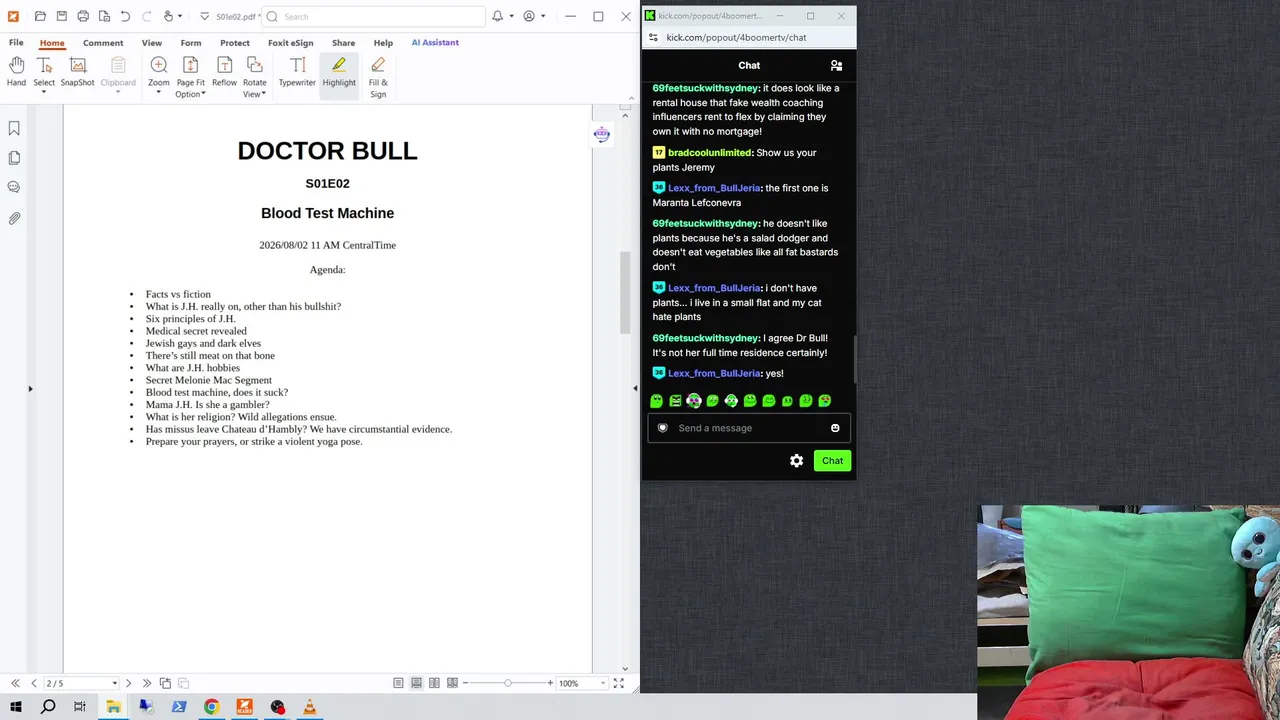Click the Send a message input
The height and width of the screenshot is (720, 1280).
coord(748,428)
